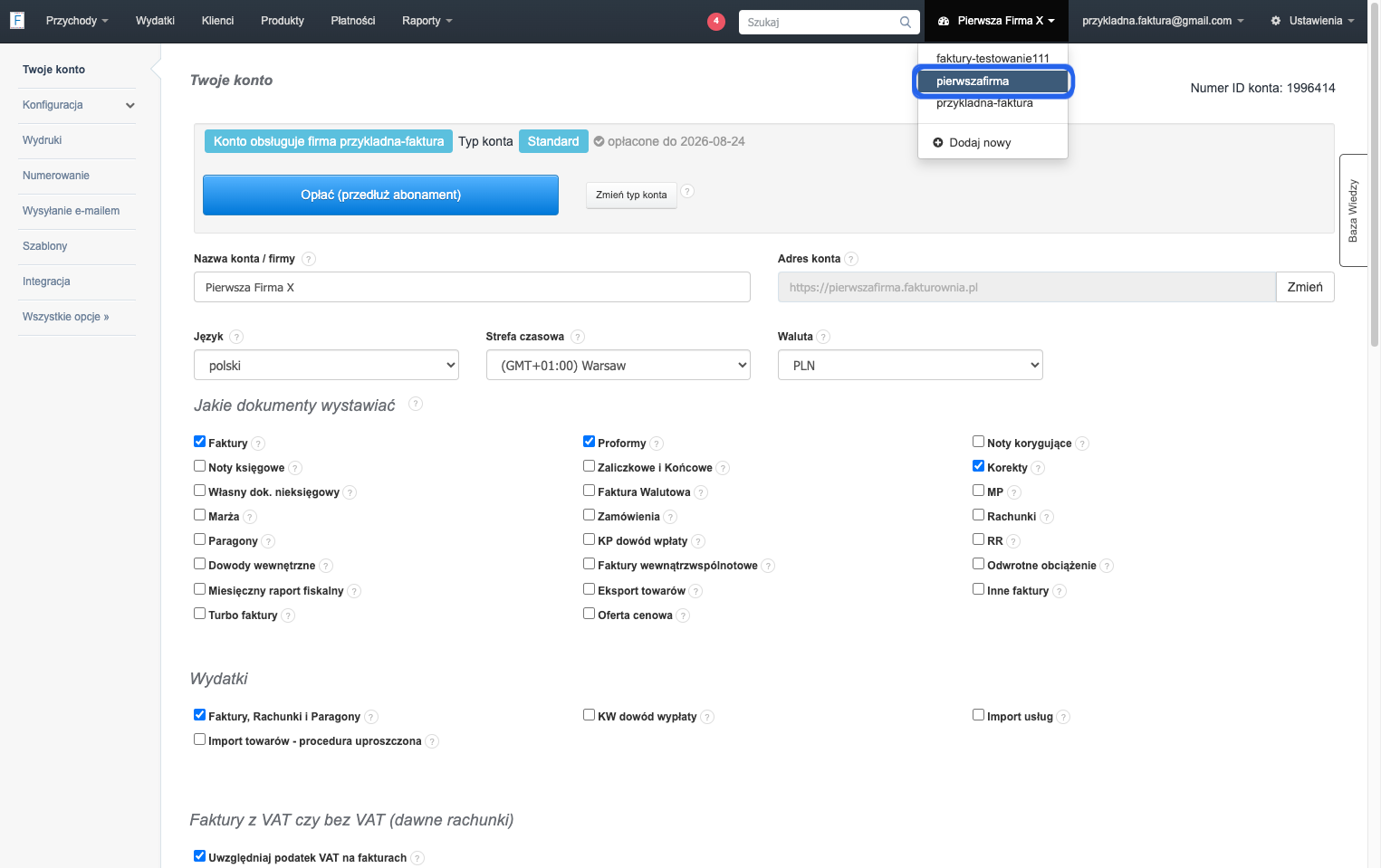Click the Zmień typ konta button

[631, 195]
